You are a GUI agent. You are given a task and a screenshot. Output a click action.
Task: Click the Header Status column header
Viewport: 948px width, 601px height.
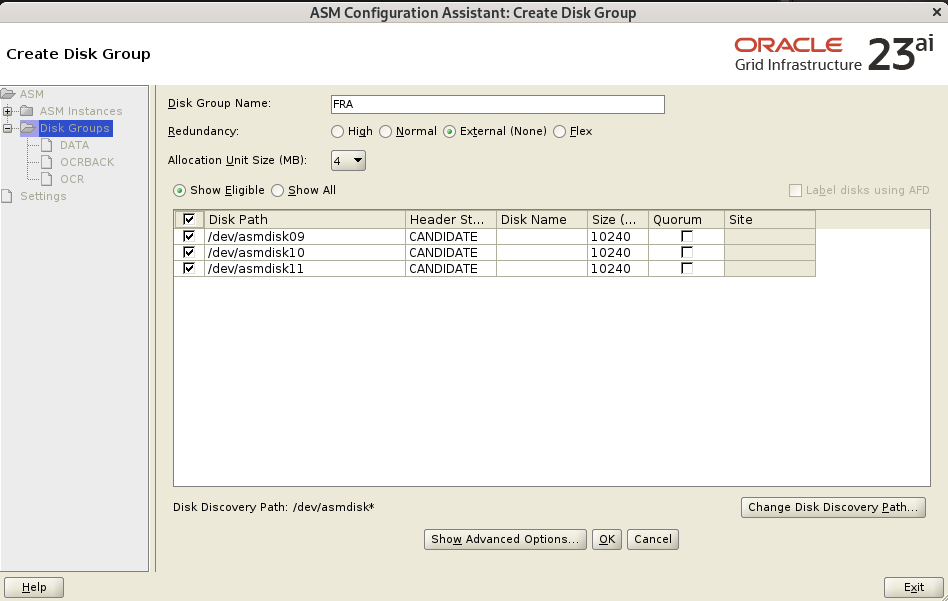tap(450, 219)
